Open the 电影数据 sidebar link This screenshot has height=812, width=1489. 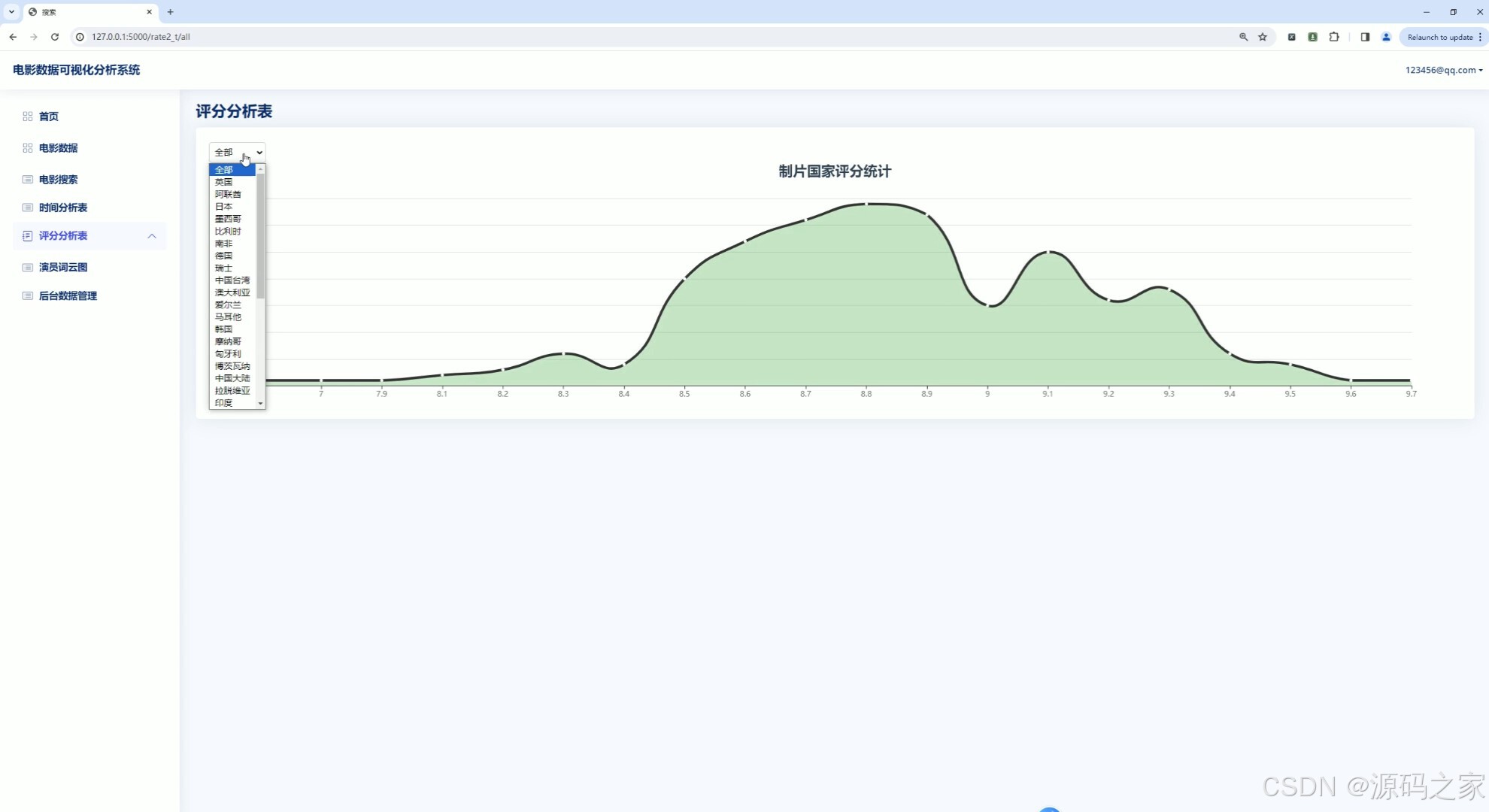coord(58,148)
